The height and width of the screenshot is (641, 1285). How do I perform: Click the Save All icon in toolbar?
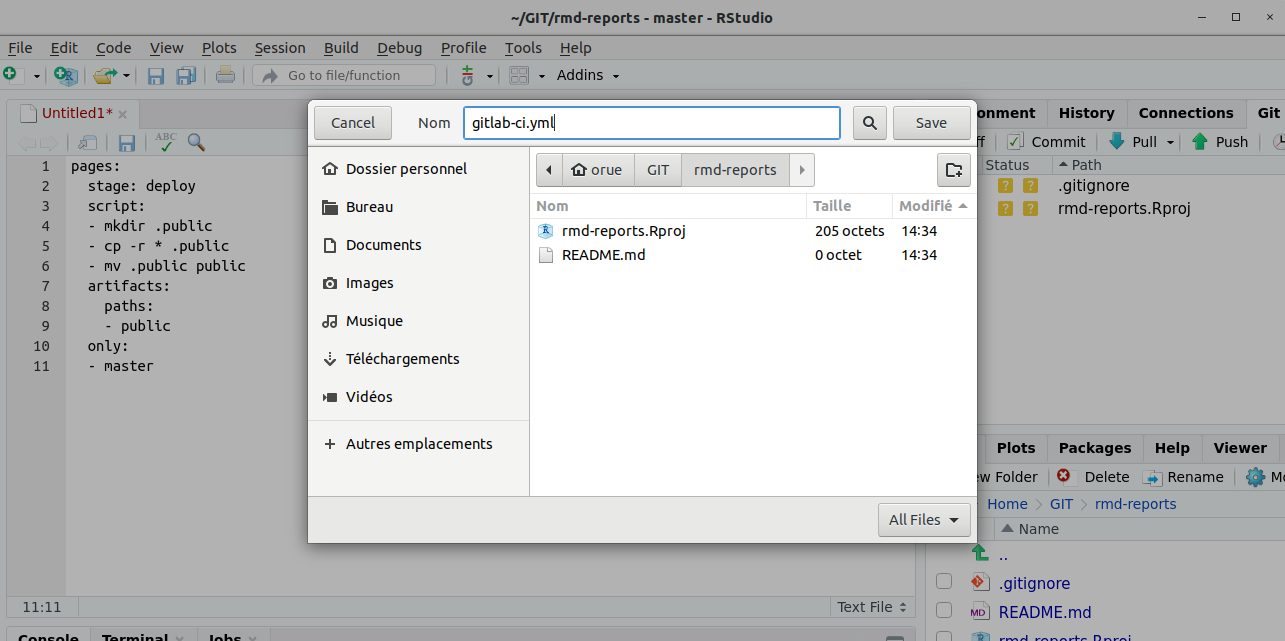tap(186, 75)
